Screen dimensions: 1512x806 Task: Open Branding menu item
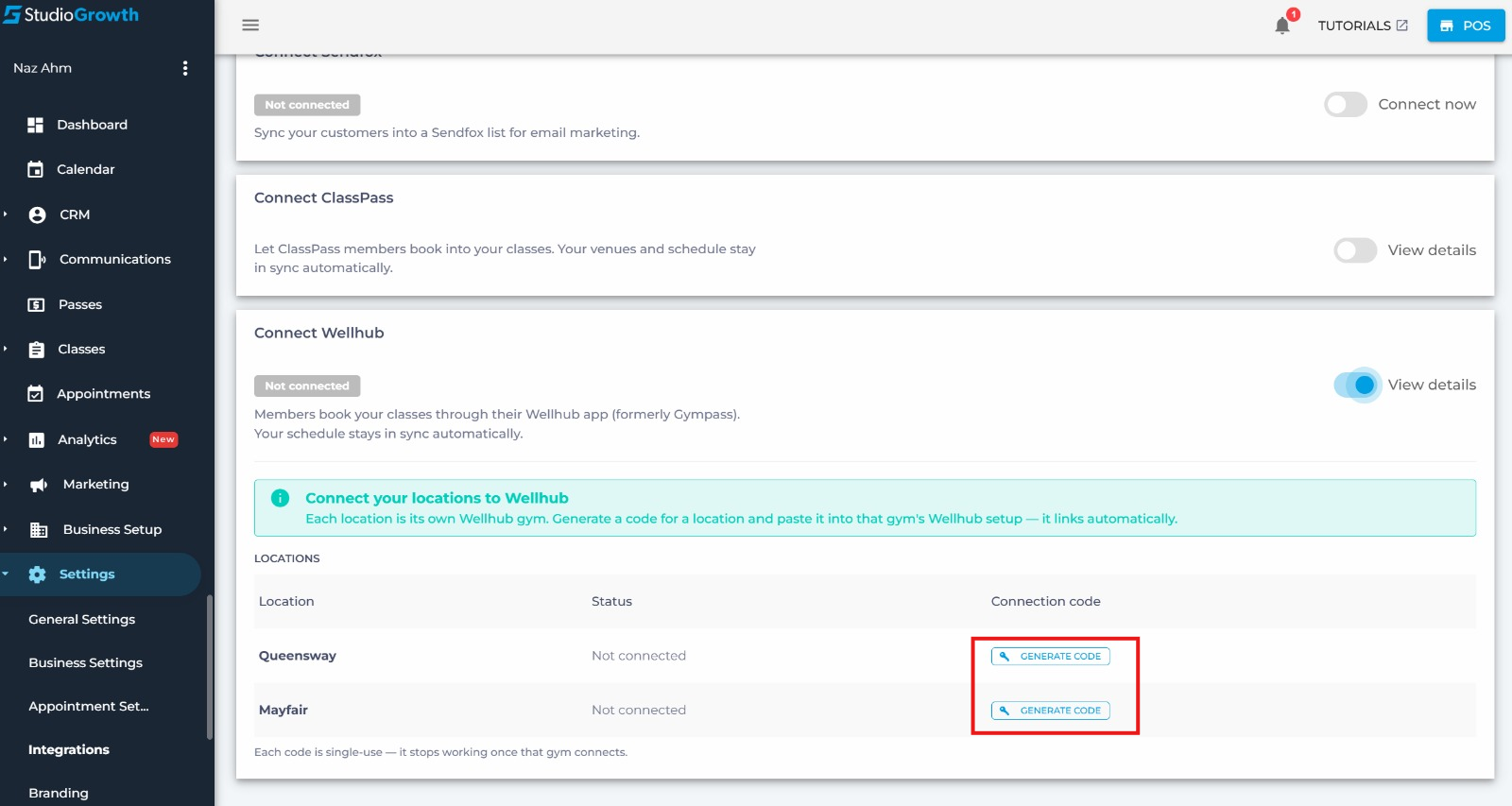point(59,793)
